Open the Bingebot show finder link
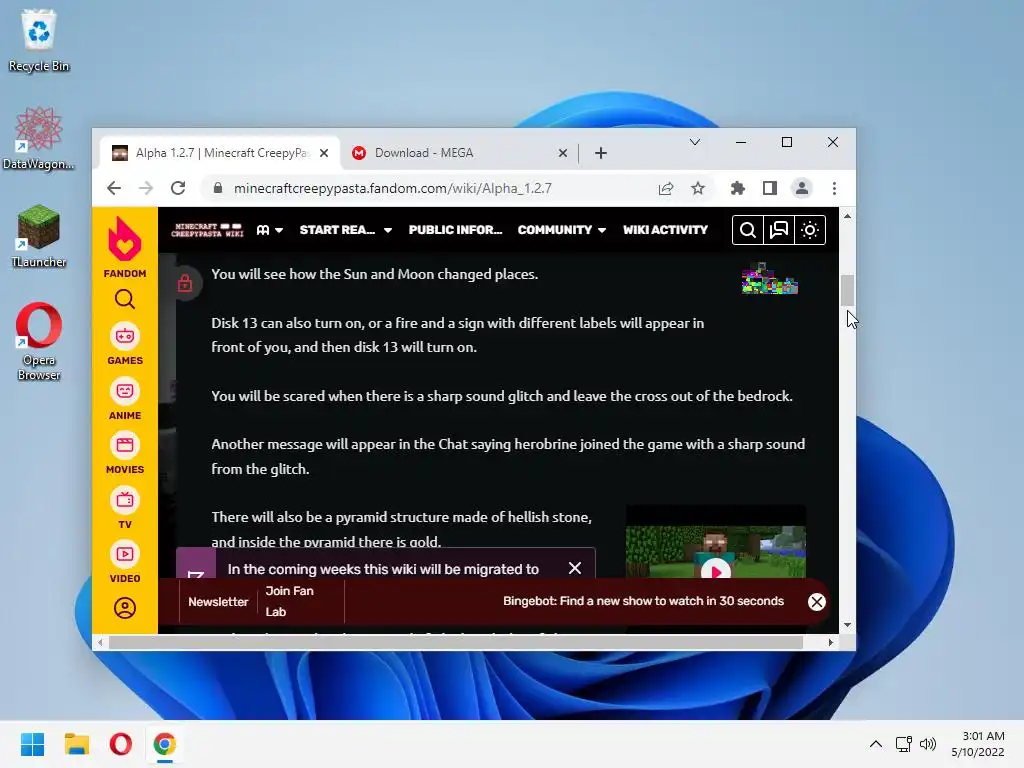The width and height of the screenshot is (1024, 768). point(643,601)
